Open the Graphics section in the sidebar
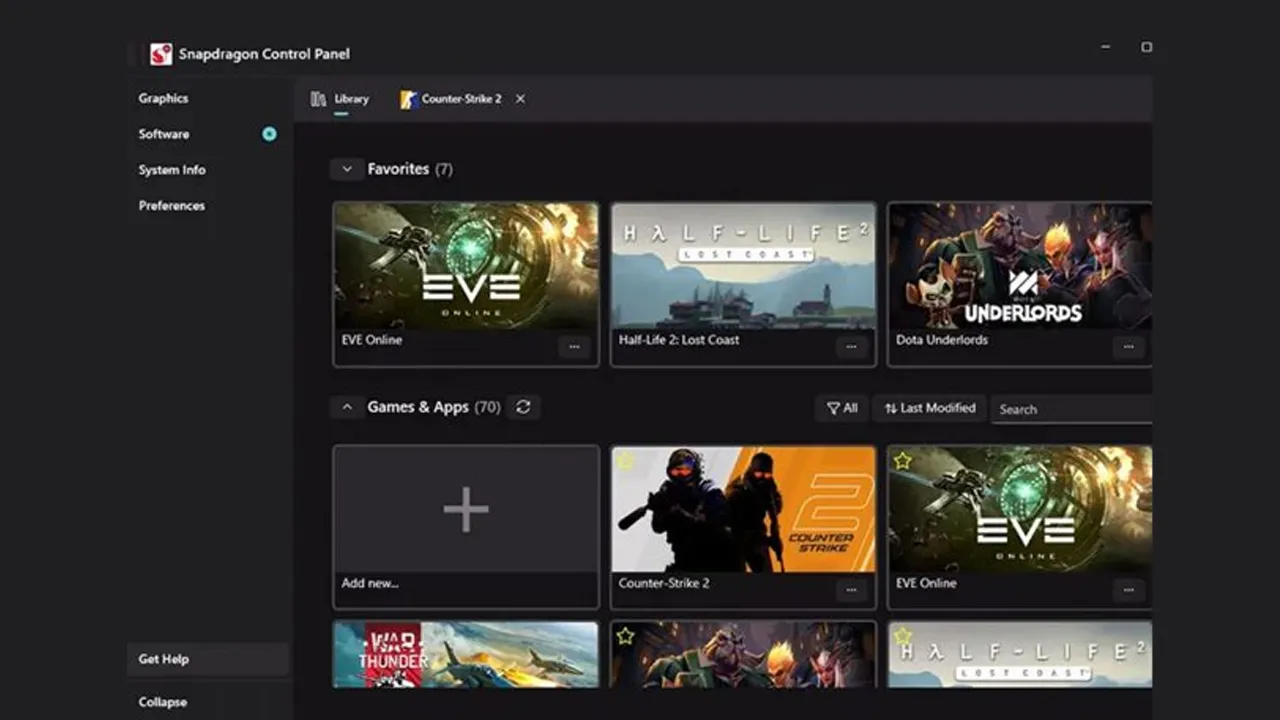The height and width of the screenshot is (720, 1280). point(163,98)
